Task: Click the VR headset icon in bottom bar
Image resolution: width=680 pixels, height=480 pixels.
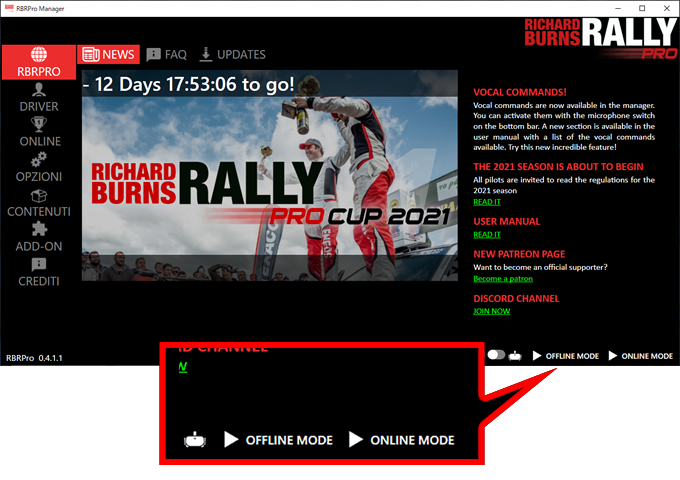Action: coord(515,356)
